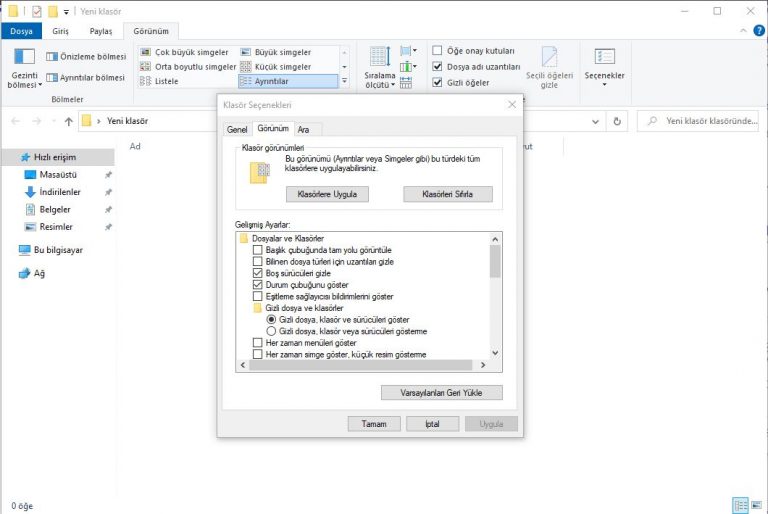Open the Sıralama ölçütü sort menu
The width and height of the screenshot is (768, 514).
(x=380, y=68)
